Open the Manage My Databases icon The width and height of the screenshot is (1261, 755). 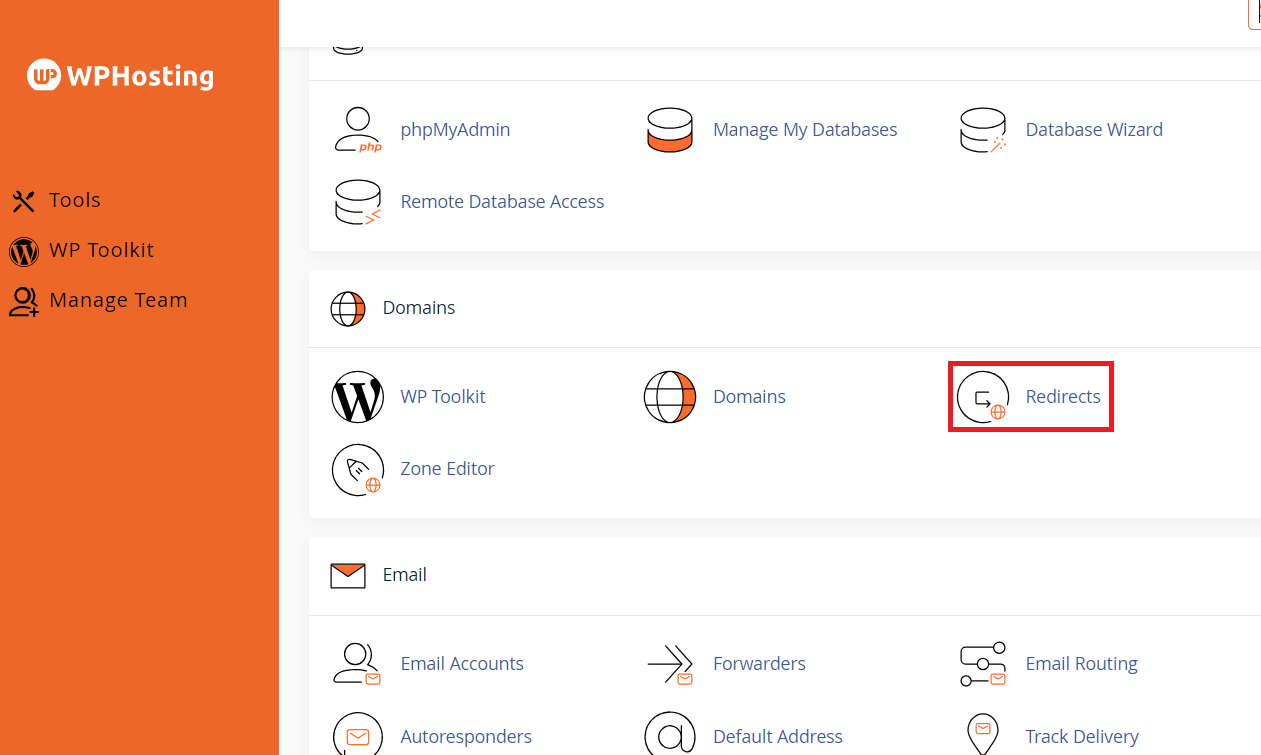[x=670, y=130]
